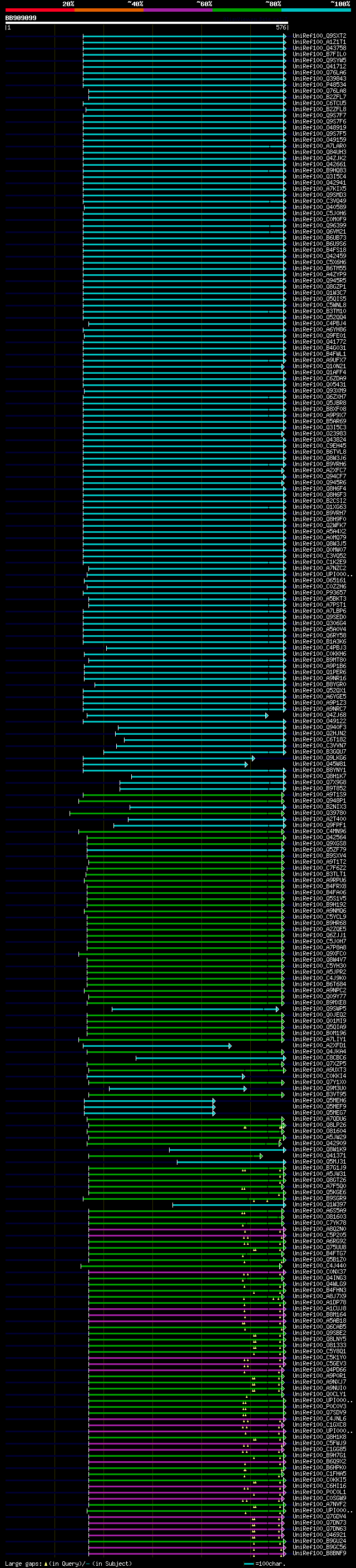
Task: Open hit UniRef100_Q6ZJJ1
Action: click(319, 935)
